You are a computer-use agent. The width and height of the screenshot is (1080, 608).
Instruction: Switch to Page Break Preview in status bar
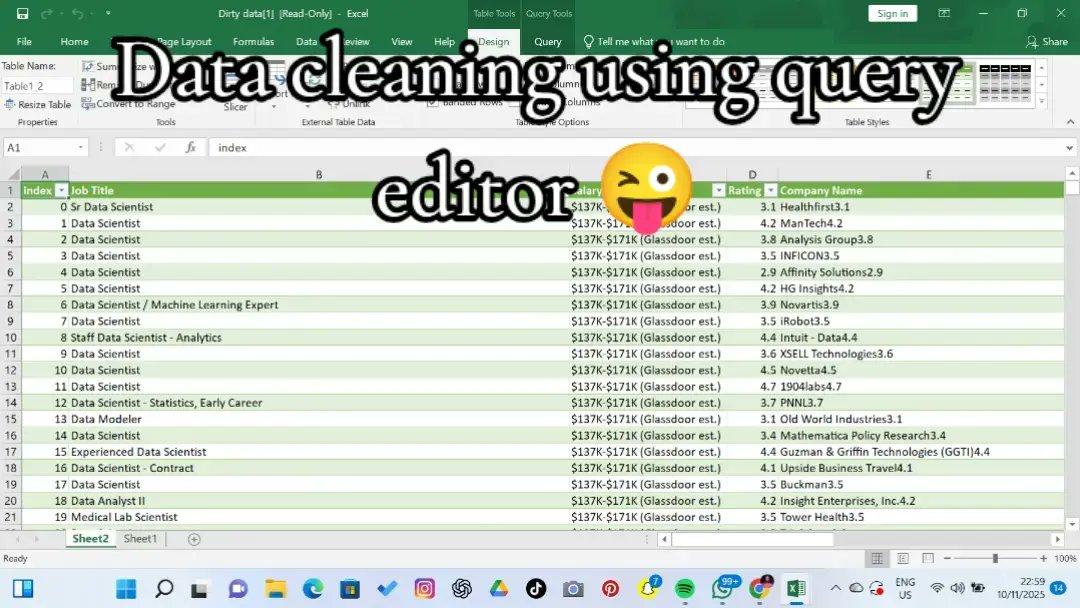pyautogui.click(x=928, y=558)
